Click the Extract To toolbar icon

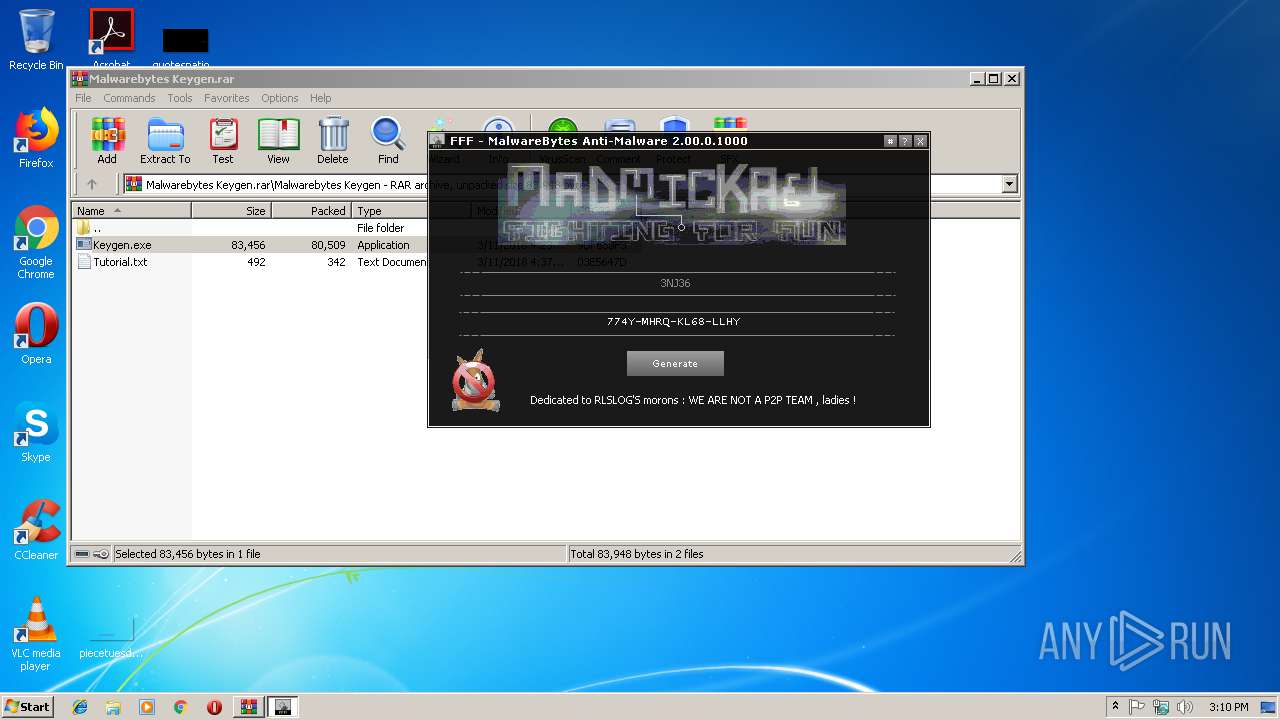[165, 141]
